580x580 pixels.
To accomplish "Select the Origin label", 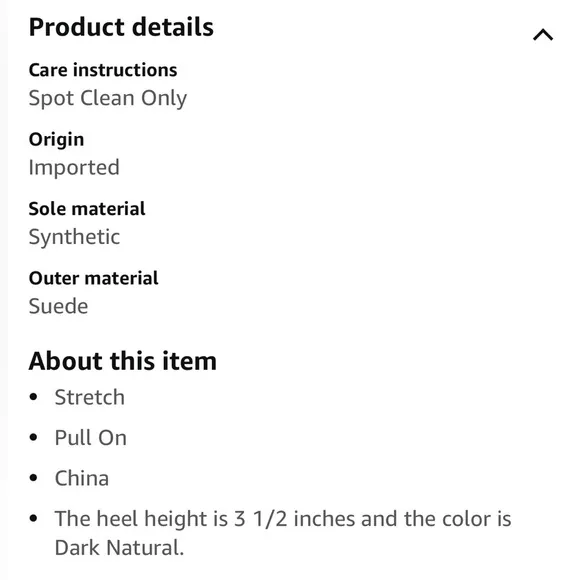I will (56, 140).
